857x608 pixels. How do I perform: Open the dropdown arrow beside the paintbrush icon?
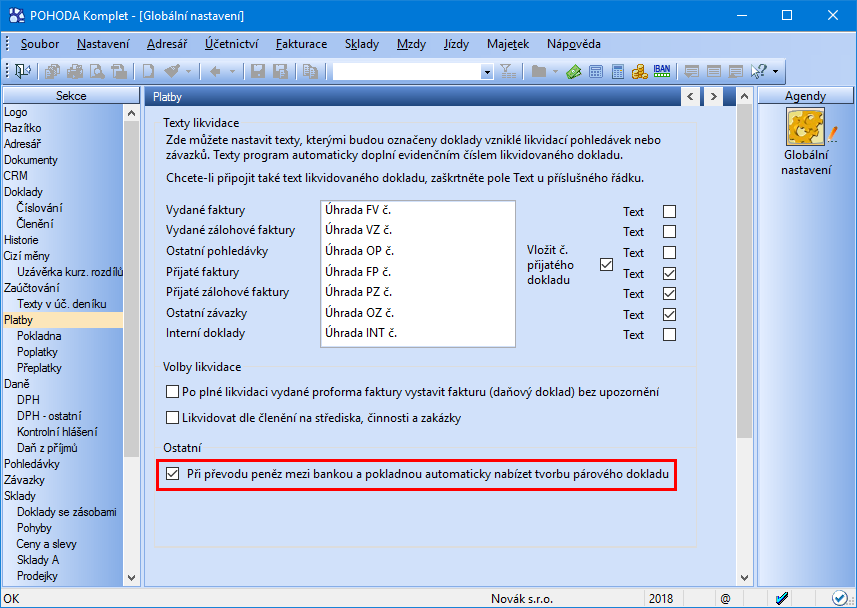pyautogui.click(x=188, y=72)
